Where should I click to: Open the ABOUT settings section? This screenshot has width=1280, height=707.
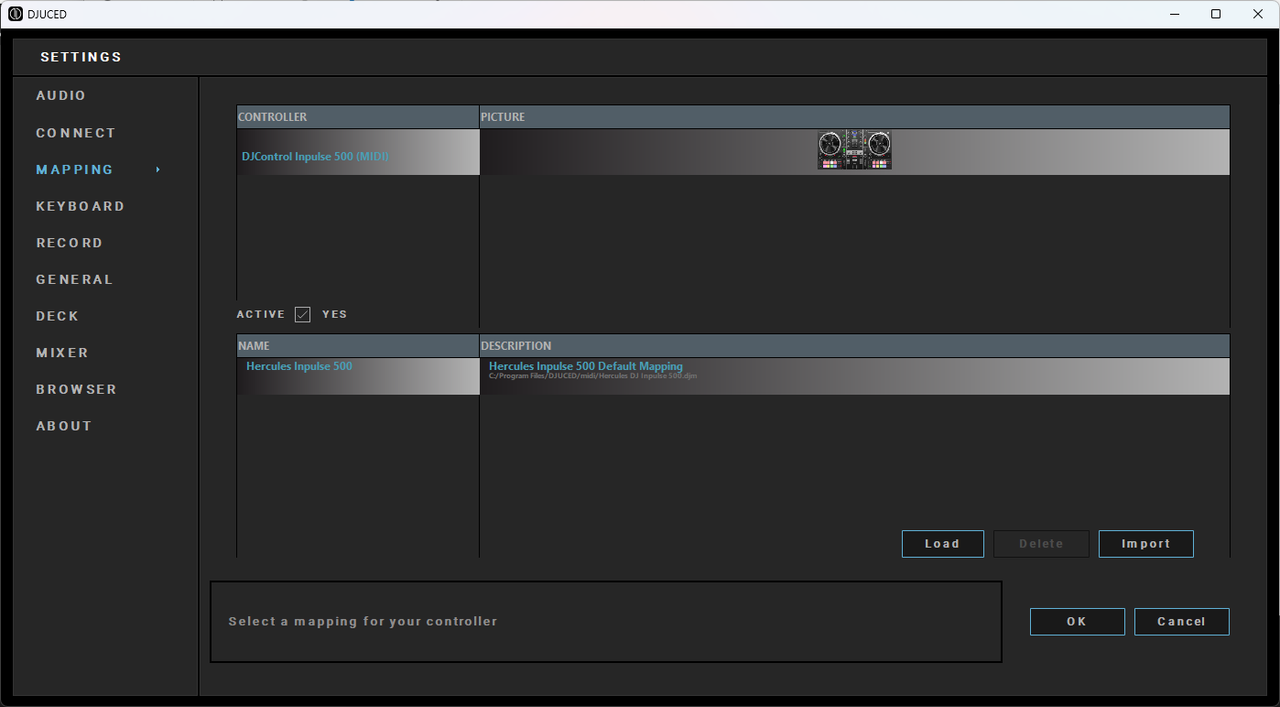pos(64,426)
